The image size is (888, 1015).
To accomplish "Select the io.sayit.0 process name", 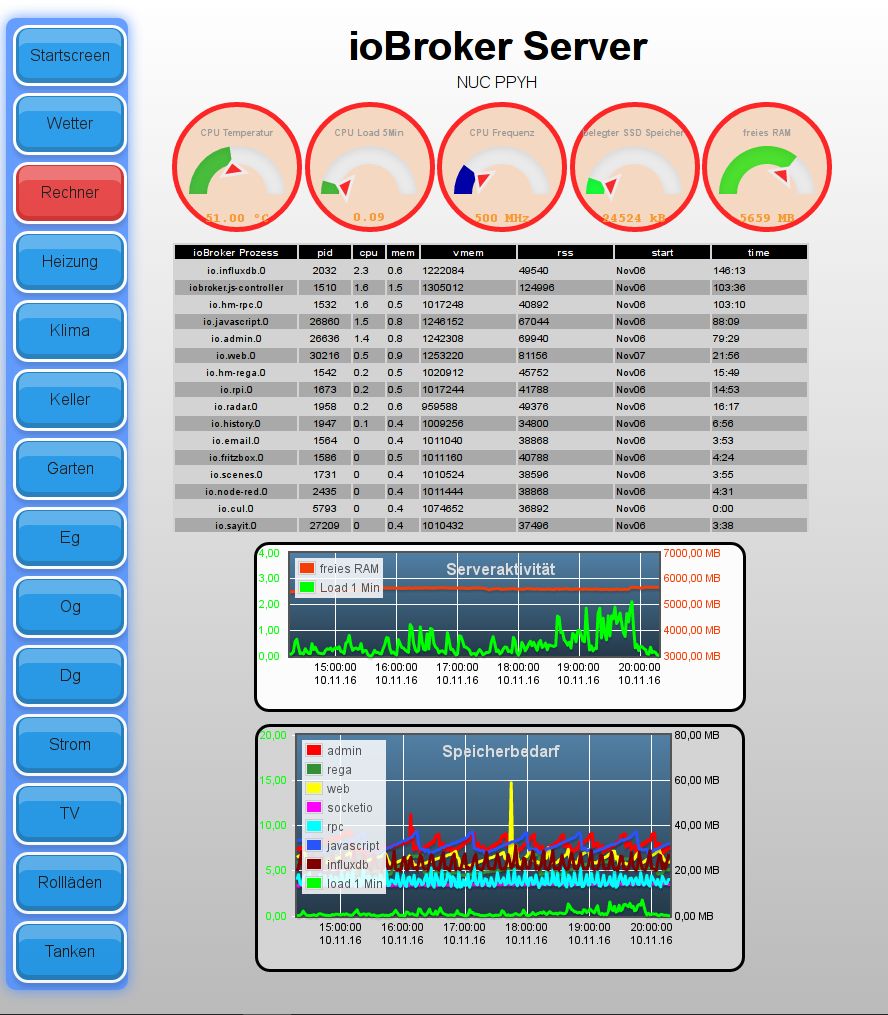I will point(236,526).
